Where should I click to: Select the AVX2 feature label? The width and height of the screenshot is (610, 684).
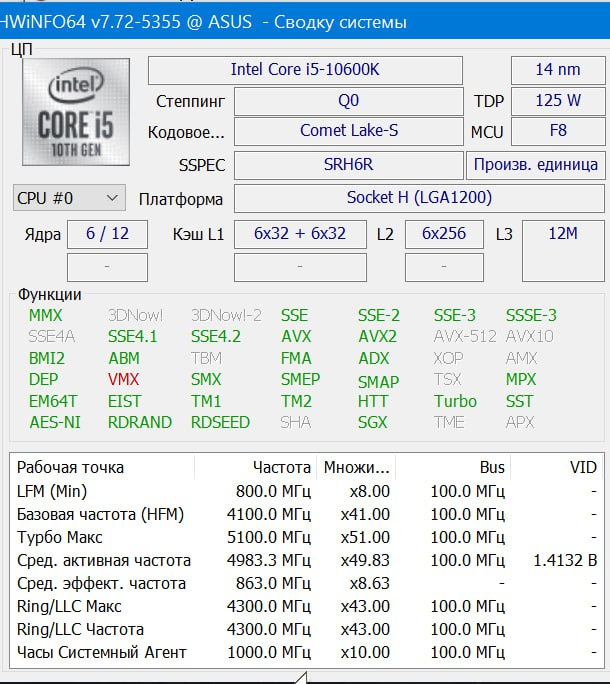click(377, 337)
